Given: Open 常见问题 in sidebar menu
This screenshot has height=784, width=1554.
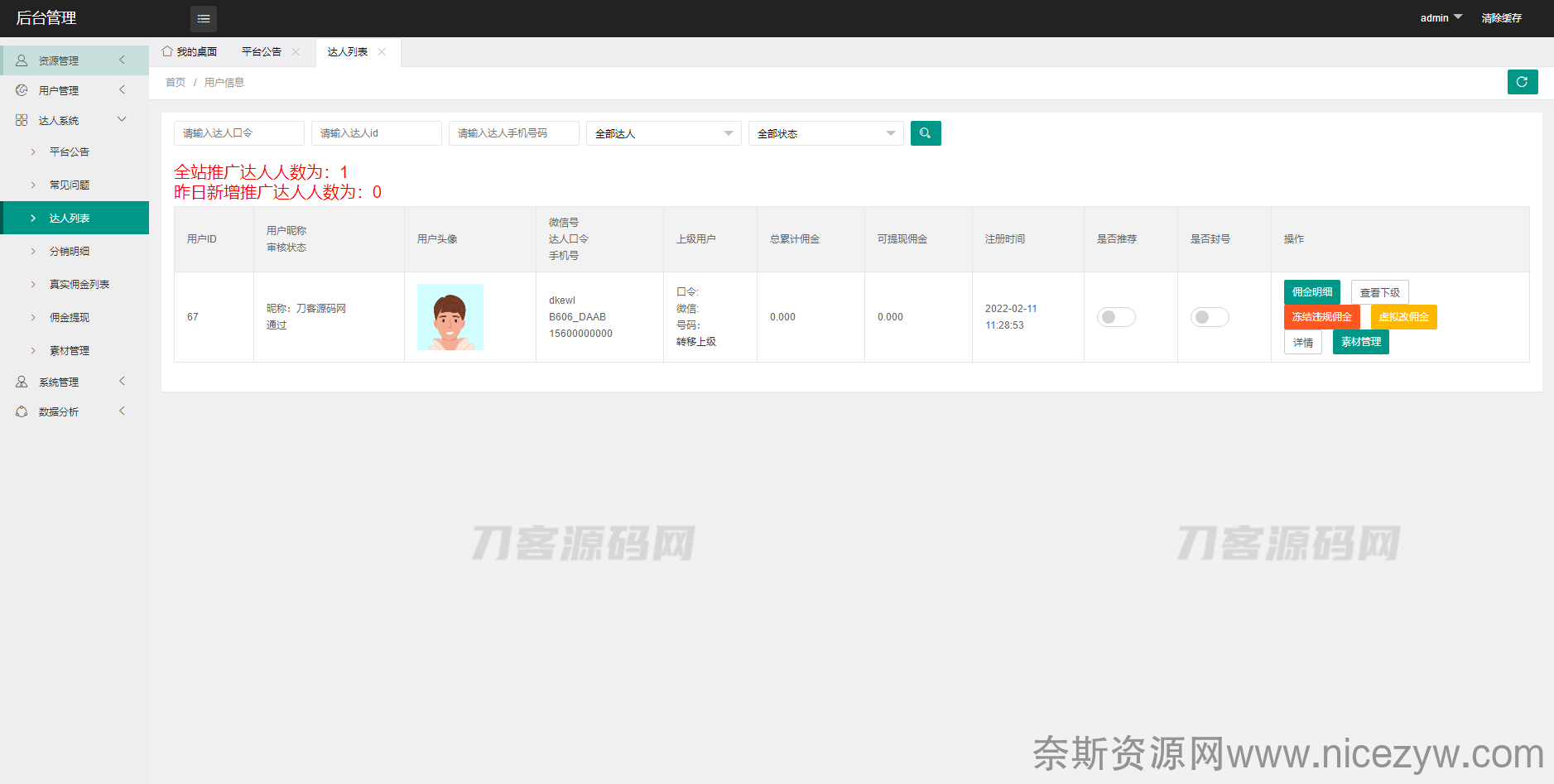Looking at the screenshot, I should pos(75,185).
